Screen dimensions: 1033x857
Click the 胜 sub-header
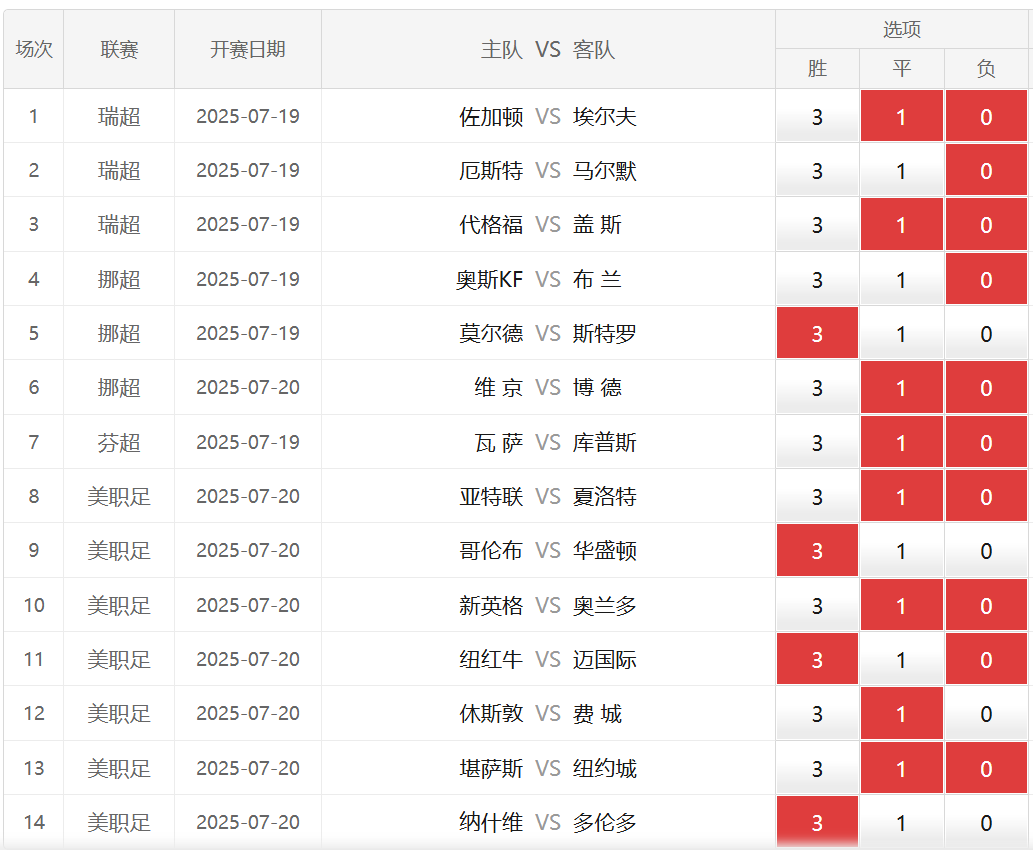tap(817, 68)
